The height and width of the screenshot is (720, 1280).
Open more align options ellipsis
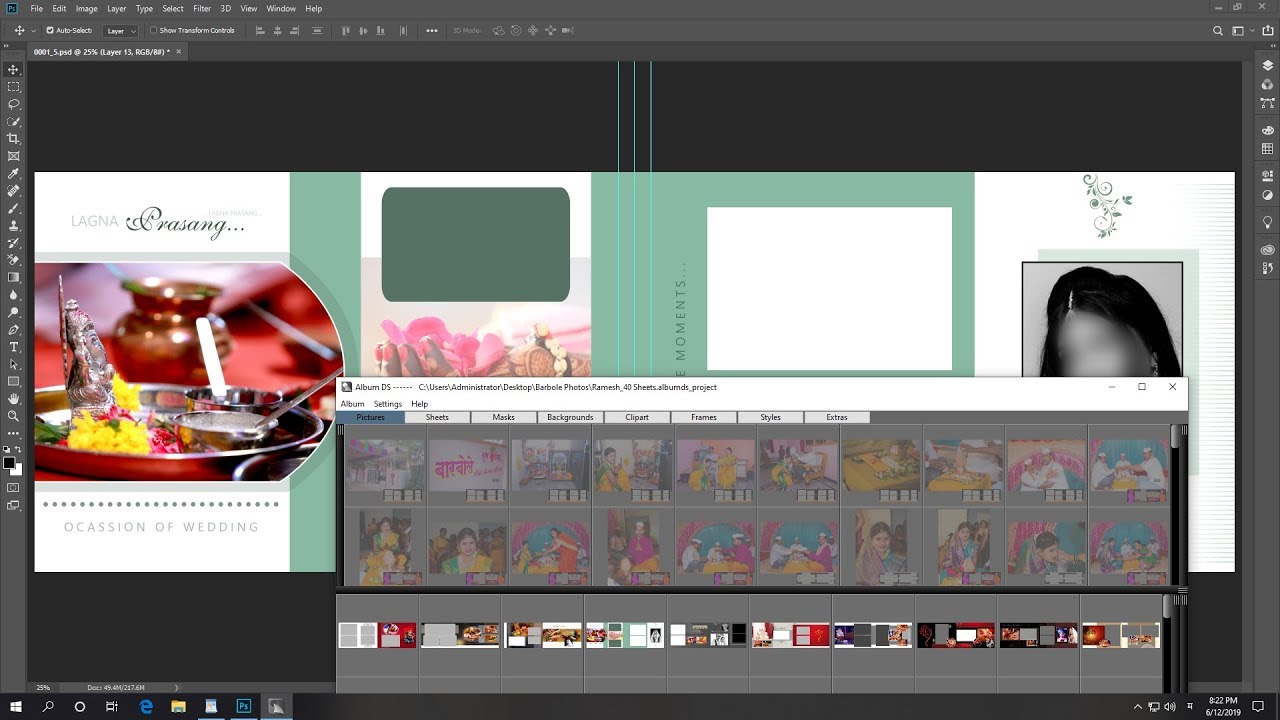tap(432, 31)
